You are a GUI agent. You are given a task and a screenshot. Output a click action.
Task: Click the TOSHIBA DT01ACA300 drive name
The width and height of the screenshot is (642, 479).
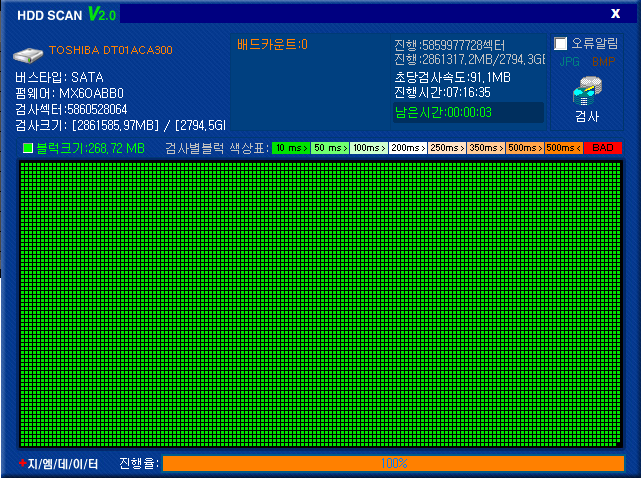pyautogui.click(x=111, y=50)
